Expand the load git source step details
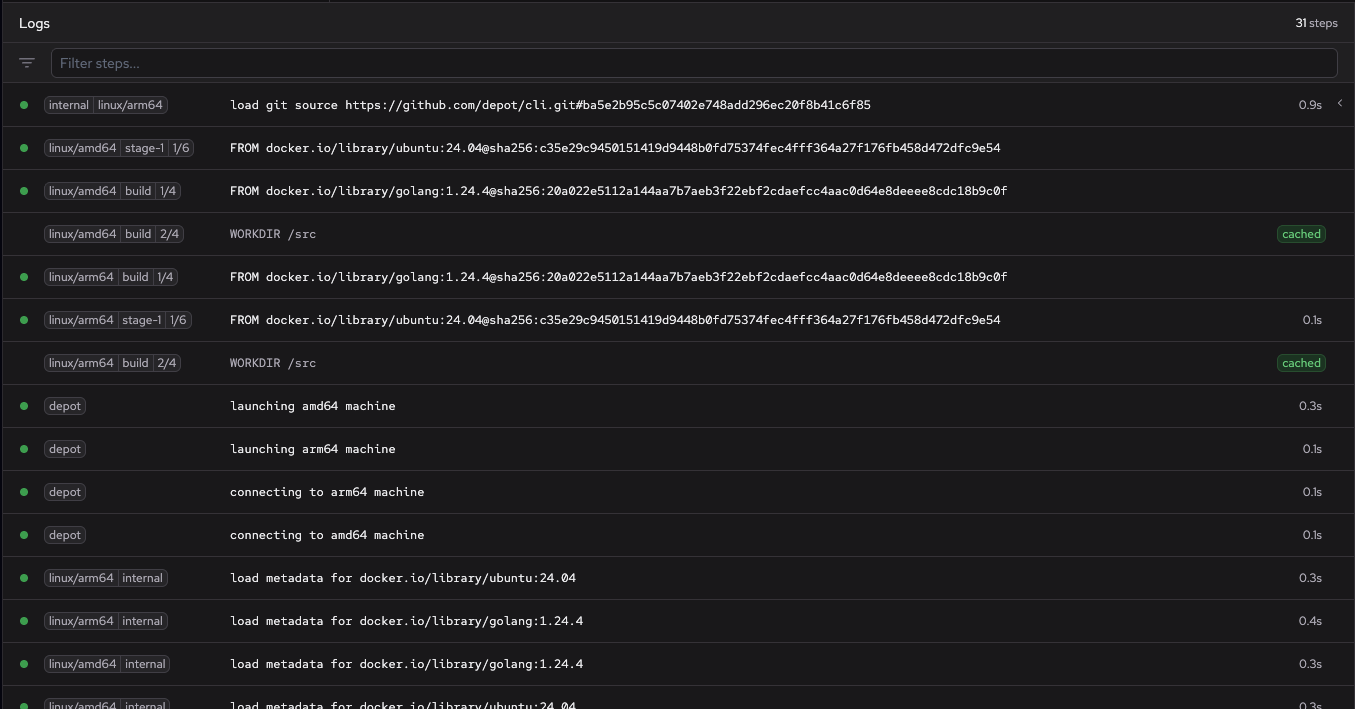 pos(1340,104)
